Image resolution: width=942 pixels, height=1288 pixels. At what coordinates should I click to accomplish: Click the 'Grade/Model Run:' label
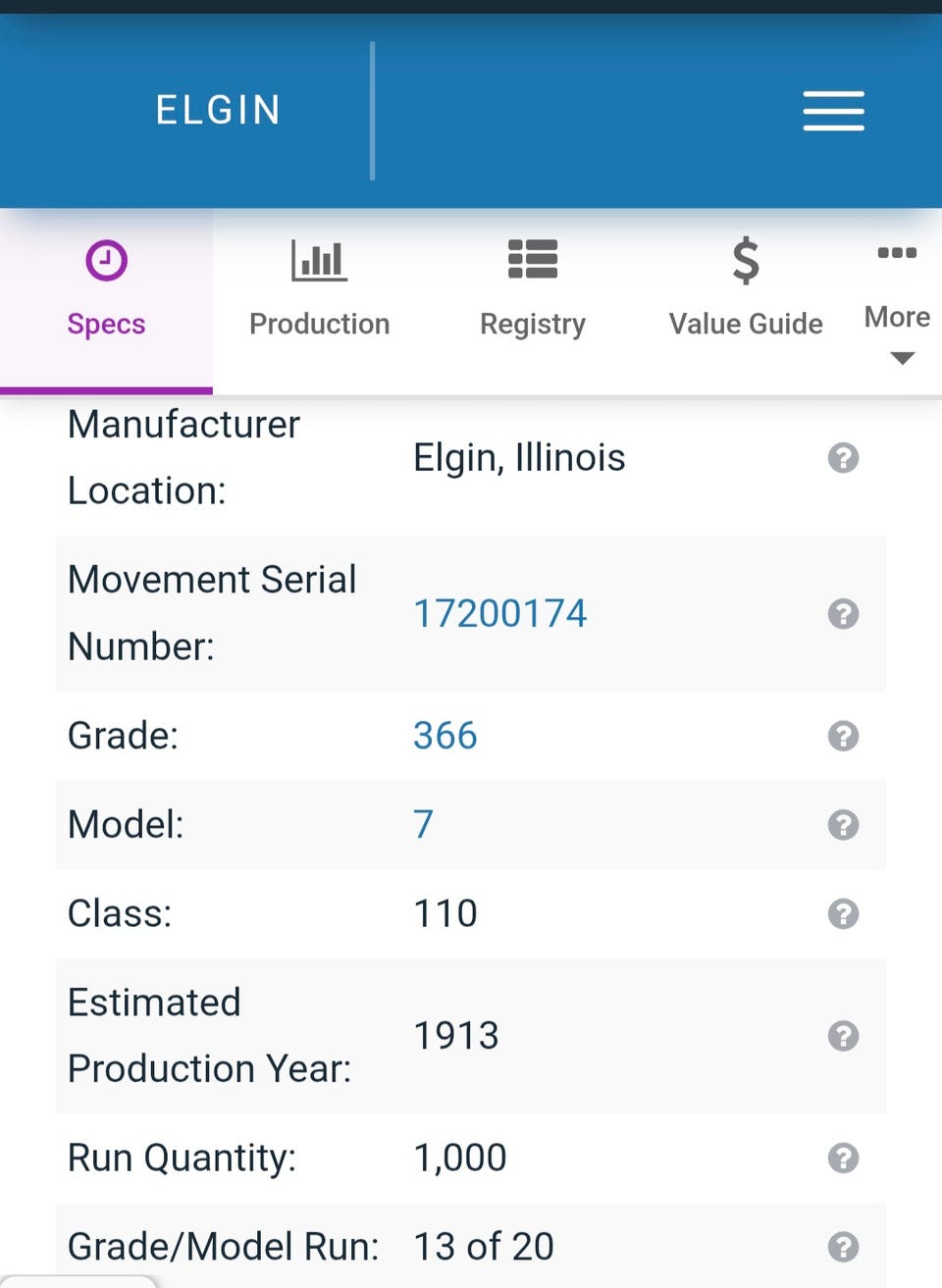click(224, 1247)
